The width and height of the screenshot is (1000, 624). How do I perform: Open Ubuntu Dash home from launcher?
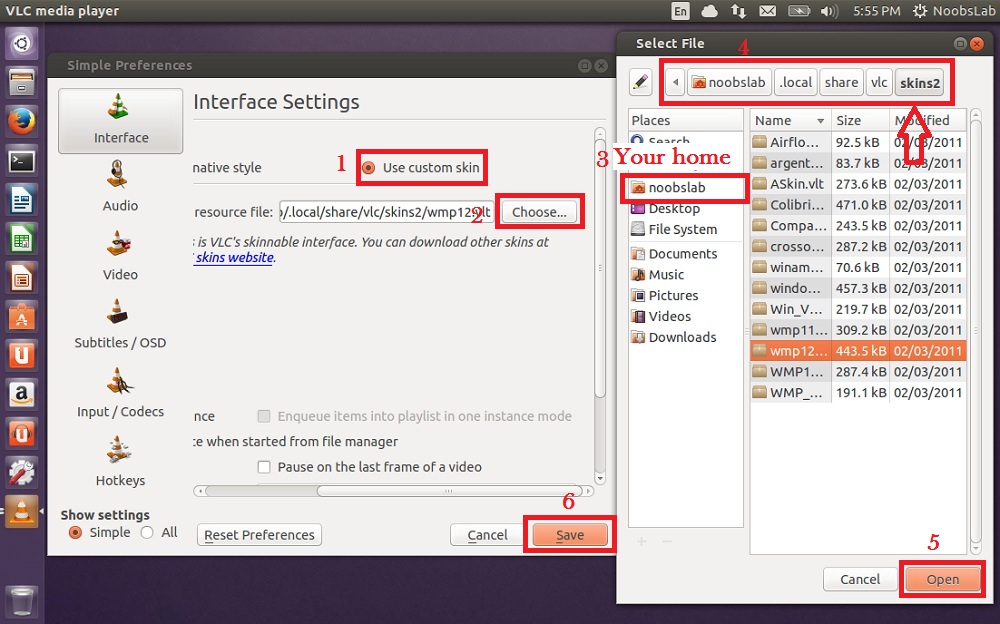pyautogui.click(x=22, y=43)
